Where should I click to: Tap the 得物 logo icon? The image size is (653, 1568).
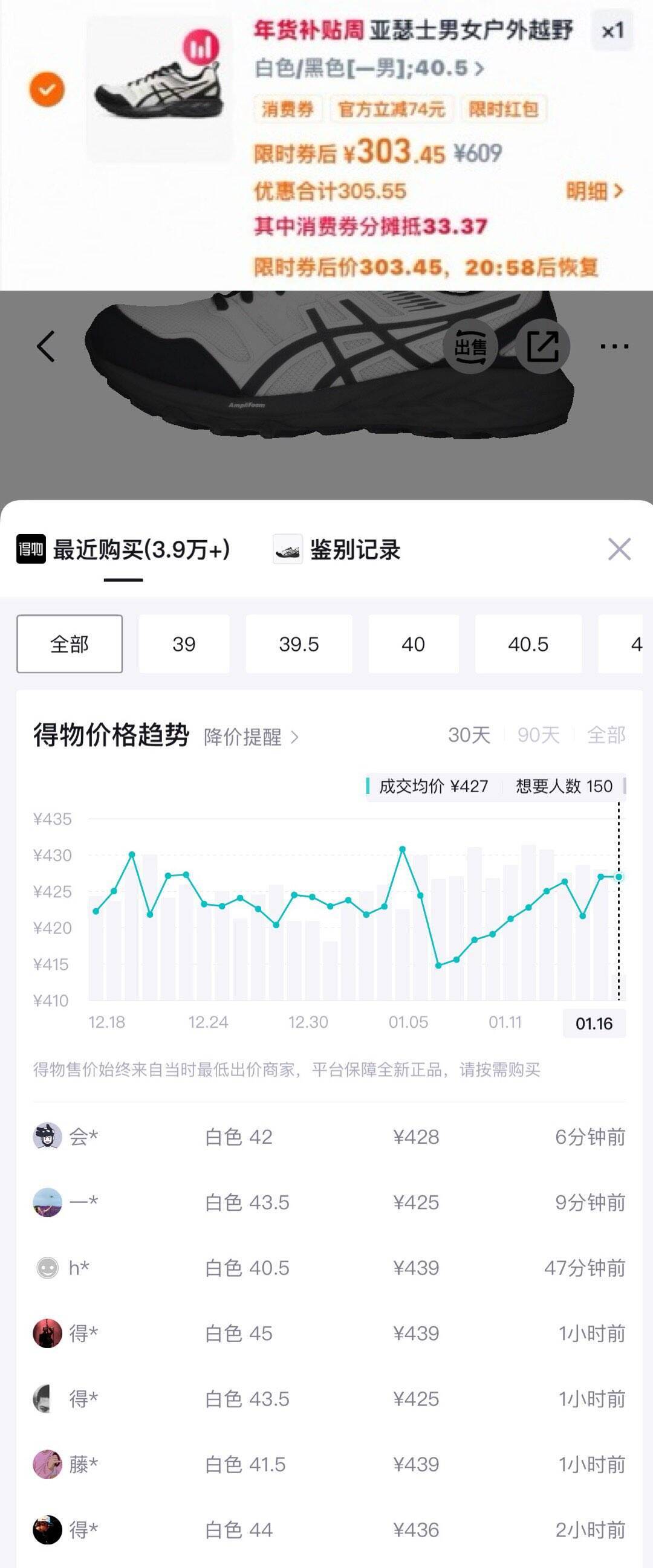[31, 549]
